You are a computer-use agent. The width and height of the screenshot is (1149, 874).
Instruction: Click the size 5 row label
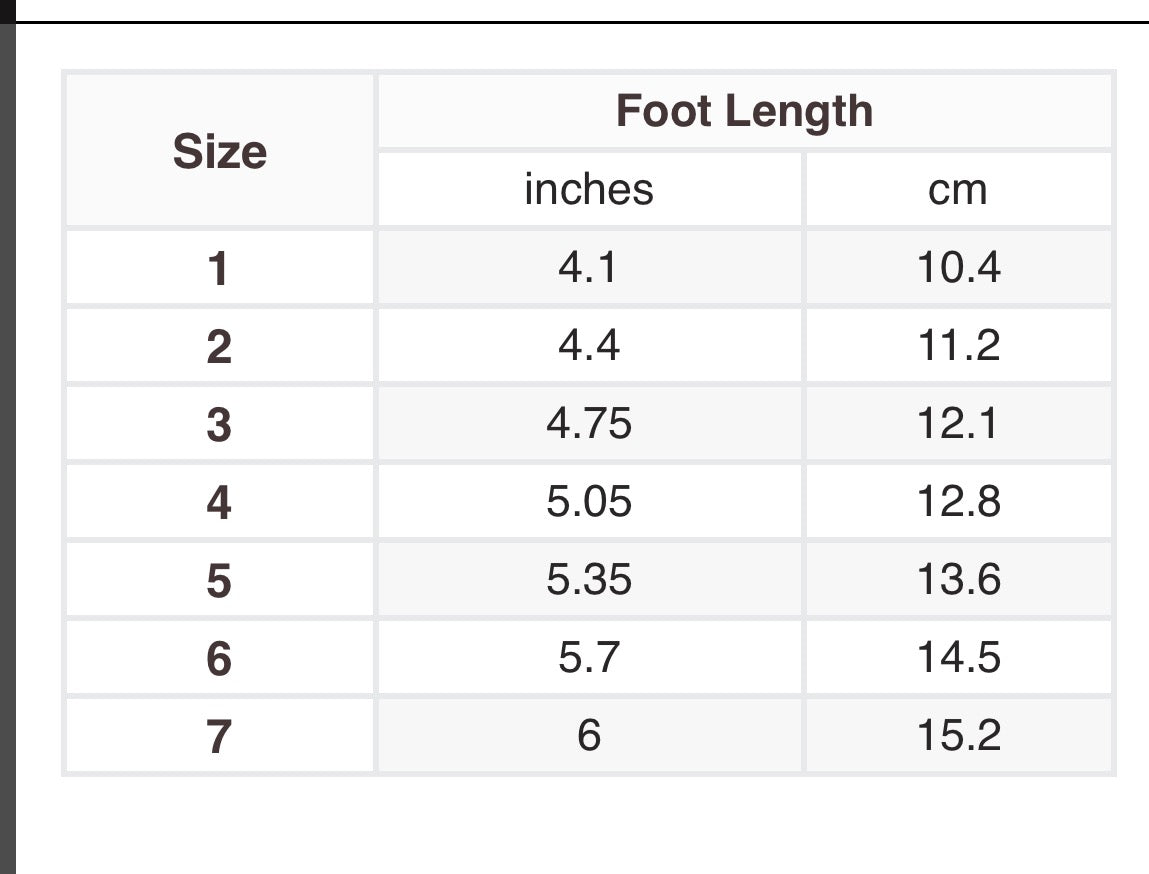219,580
